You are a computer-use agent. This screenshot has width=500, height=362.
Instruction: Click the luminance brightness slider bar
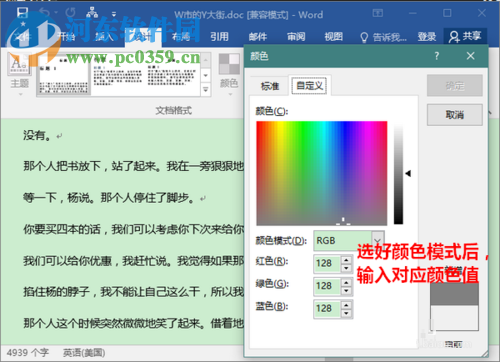point(398,174)
